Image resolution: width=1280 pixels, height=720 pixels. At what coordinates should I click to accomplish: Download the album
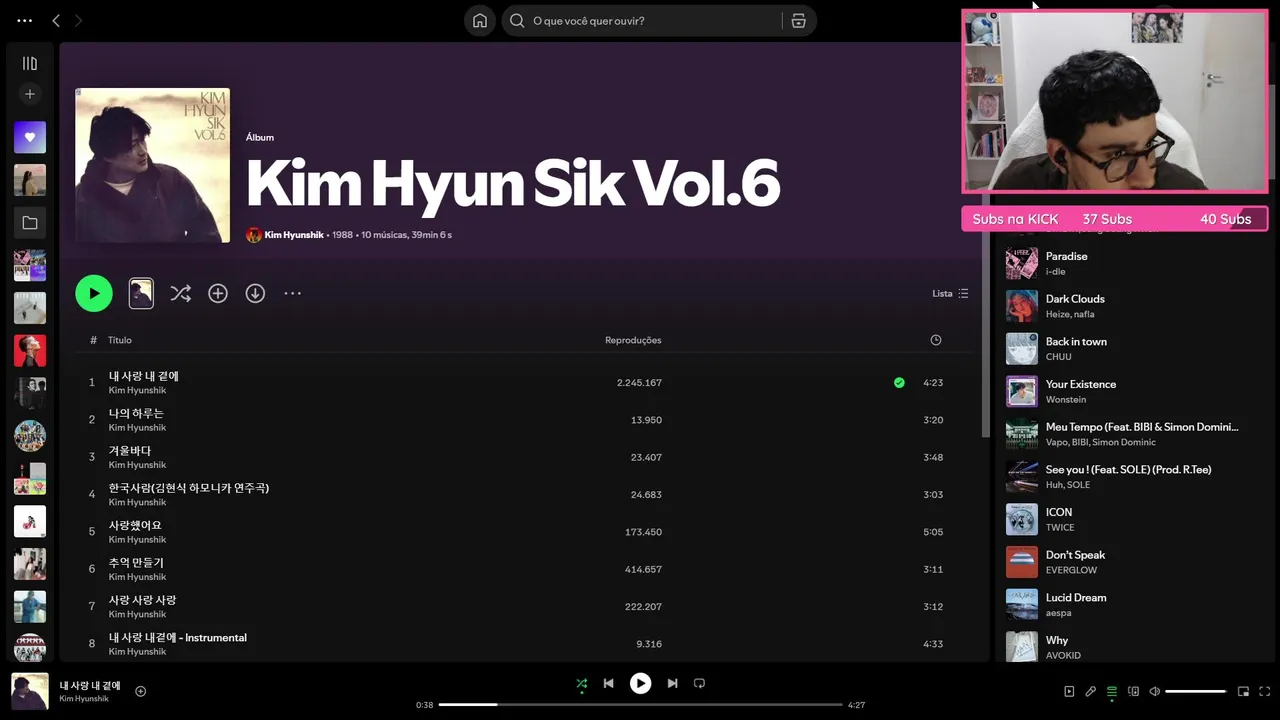(x=255, y=293)
